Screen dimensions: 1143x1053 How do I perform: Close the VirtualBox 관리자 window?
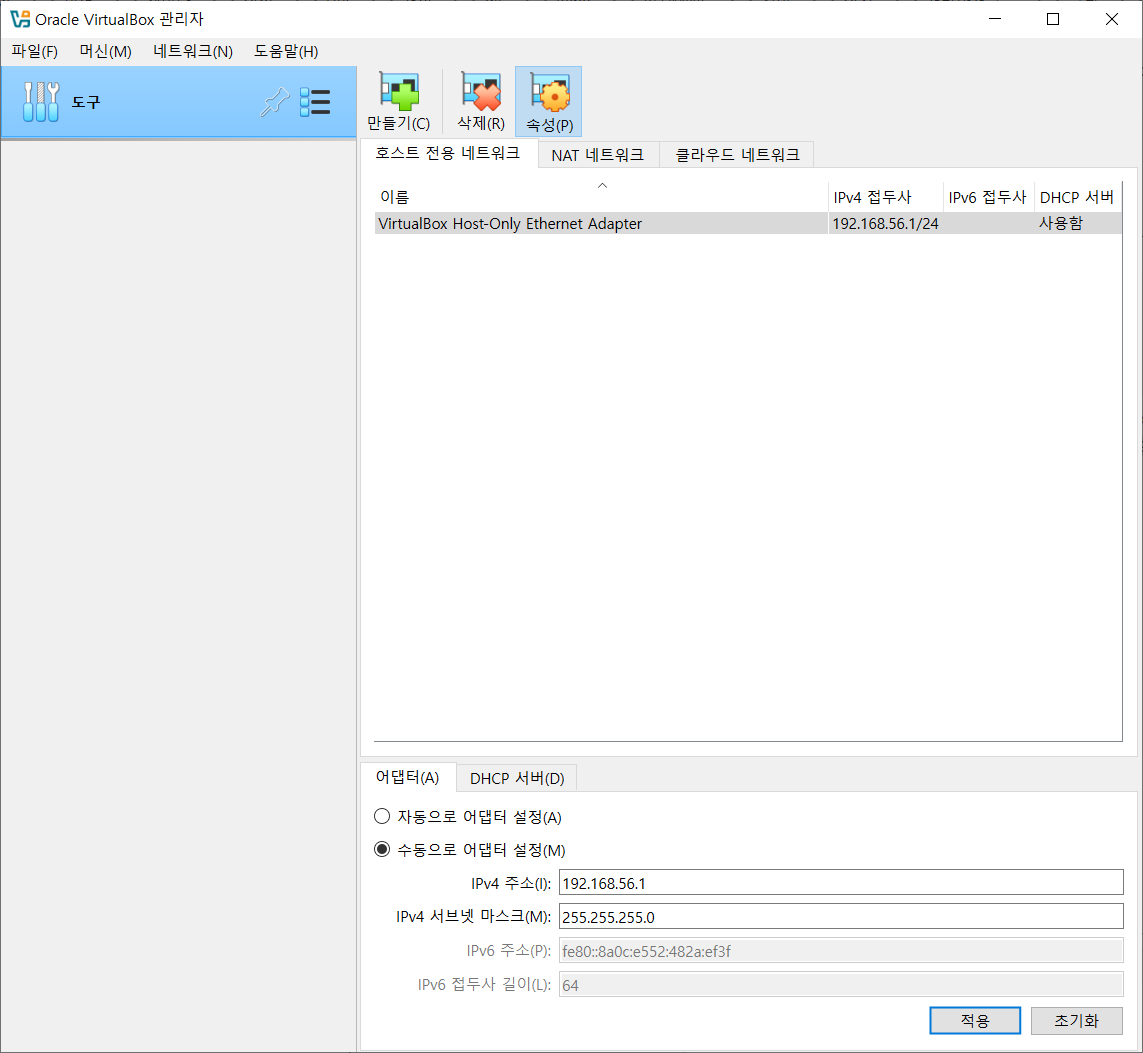click(1112, 19)
